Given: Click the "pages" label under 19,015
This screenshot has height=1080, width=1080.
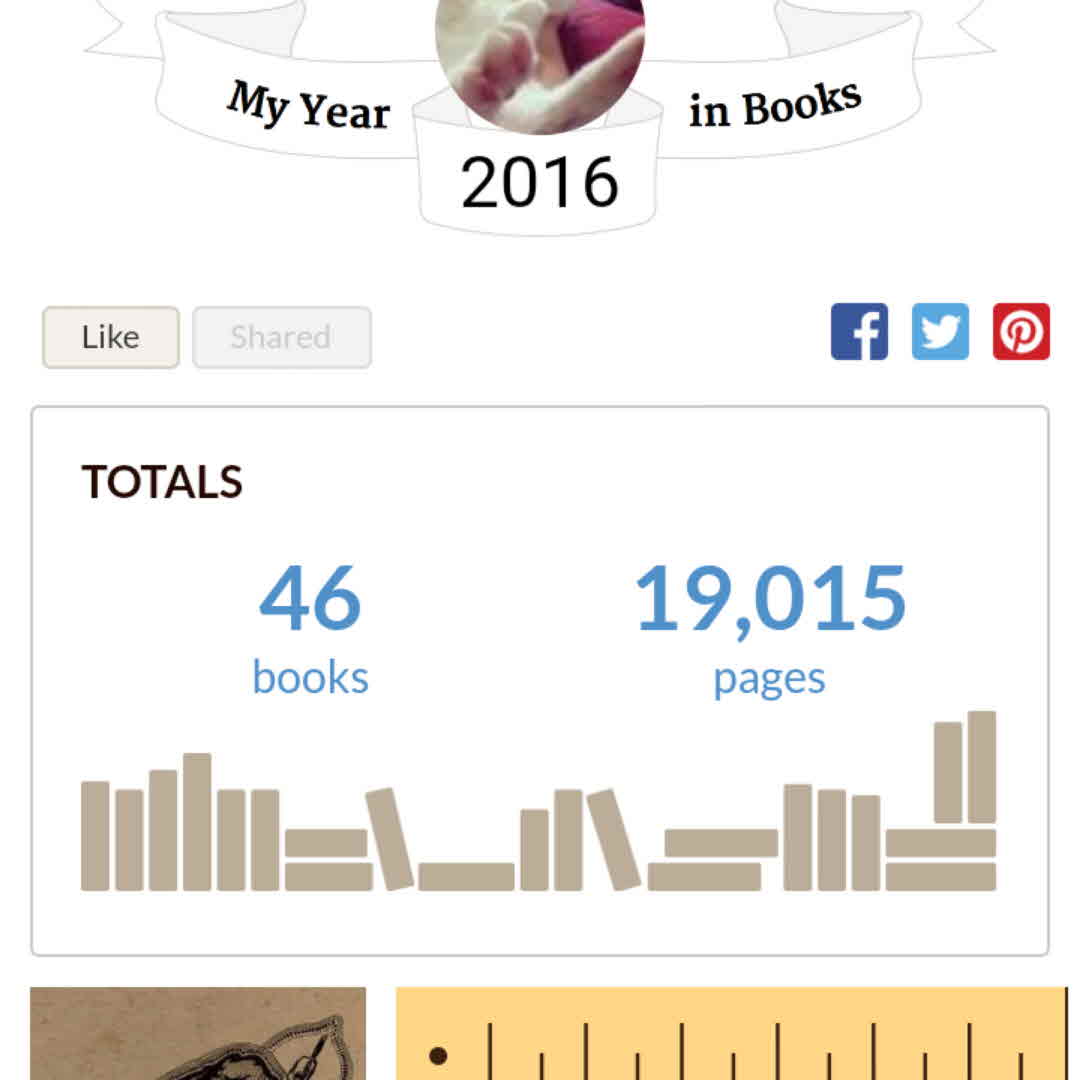Looking at the screenshot, I should tap(769, 679).
